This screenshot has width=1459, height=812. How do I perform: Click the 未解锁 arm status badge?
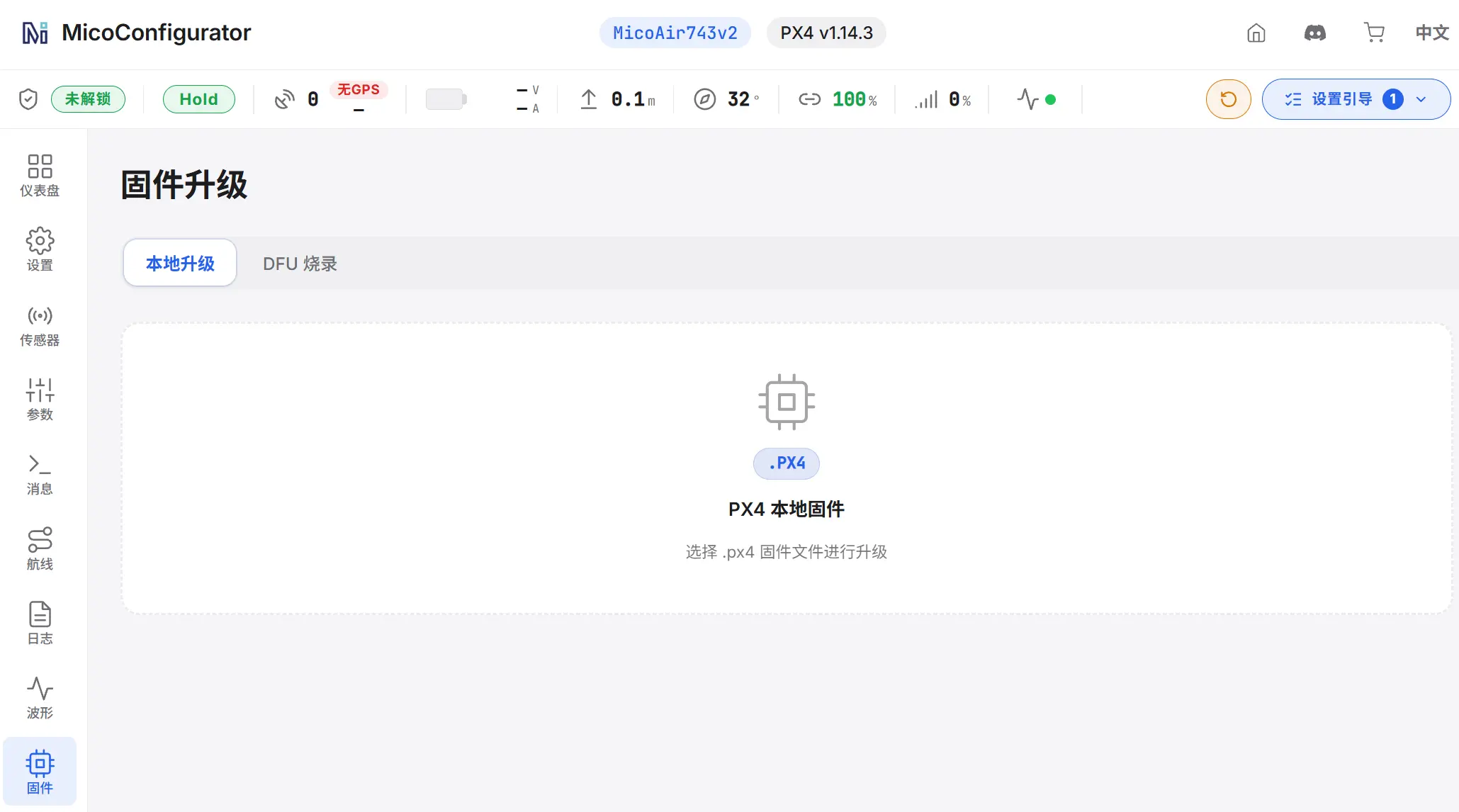pyautogui.click(x=88, y=99)
